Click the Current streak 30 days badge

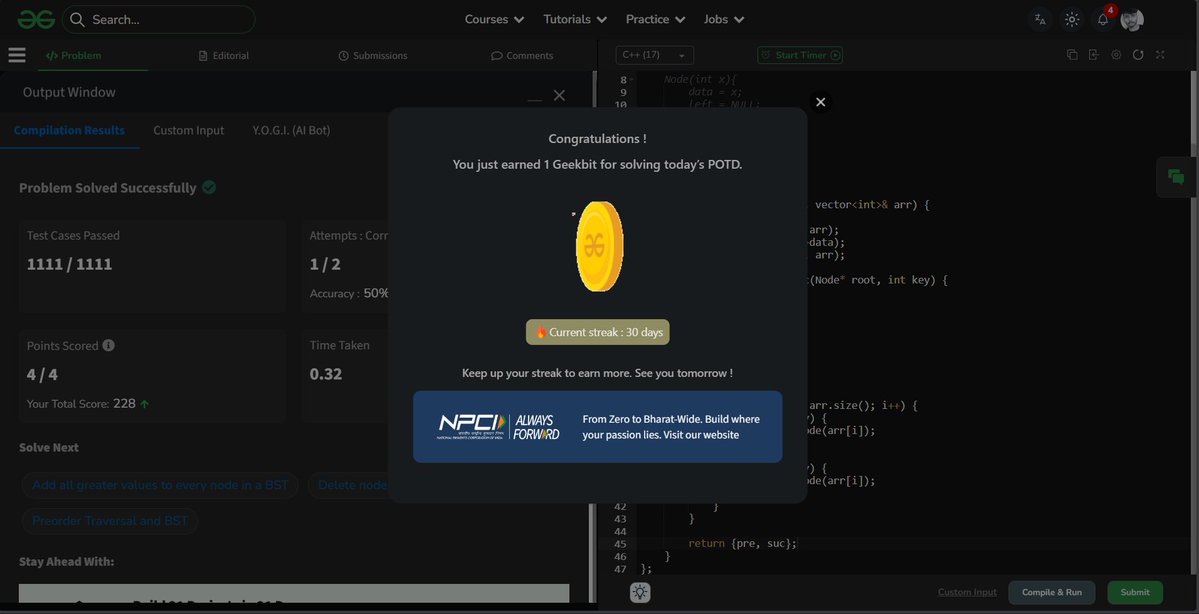[x=597, y=332]
